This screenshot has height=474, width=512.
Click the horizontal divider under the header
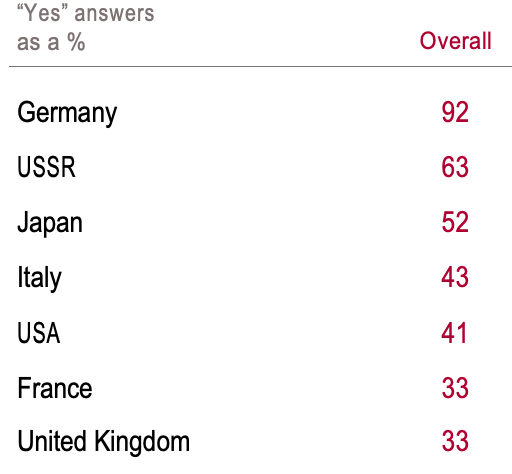click(260, 66)
